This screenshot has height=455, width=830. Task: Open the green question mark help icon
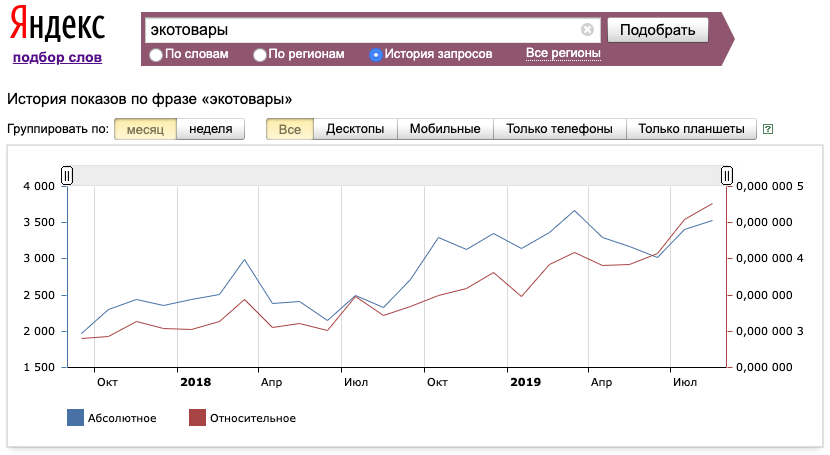coord(768,129)
